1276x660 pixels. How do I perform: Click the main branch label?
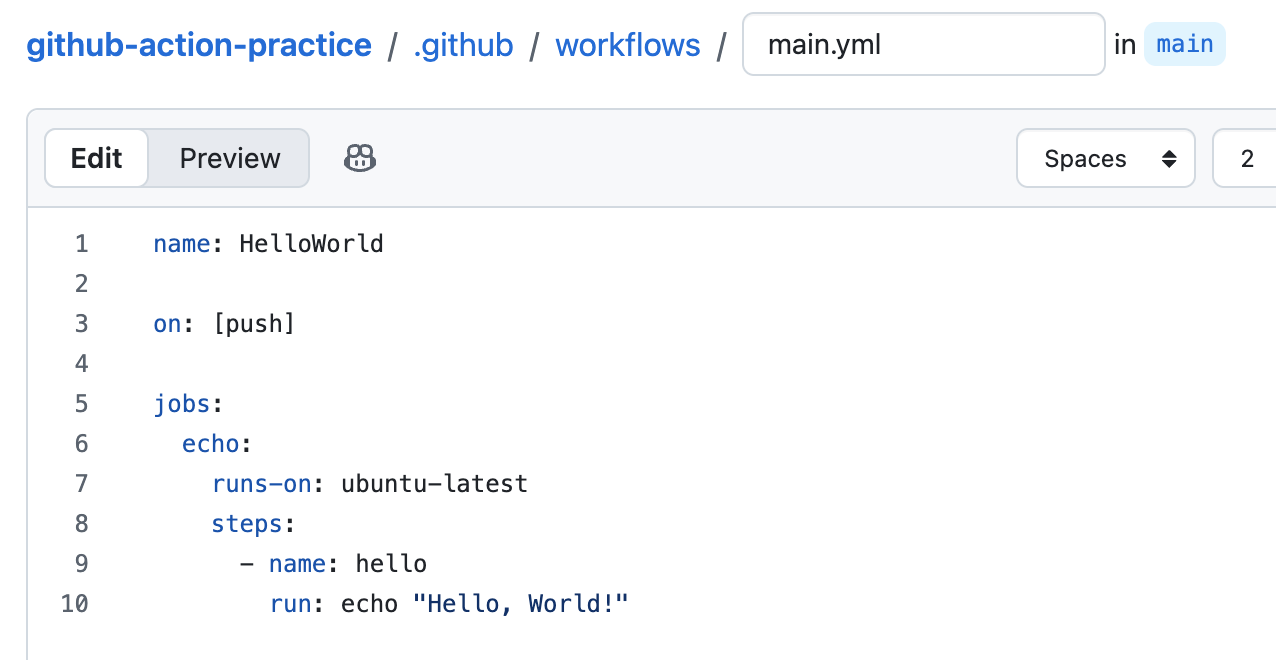coord(1185,45)
